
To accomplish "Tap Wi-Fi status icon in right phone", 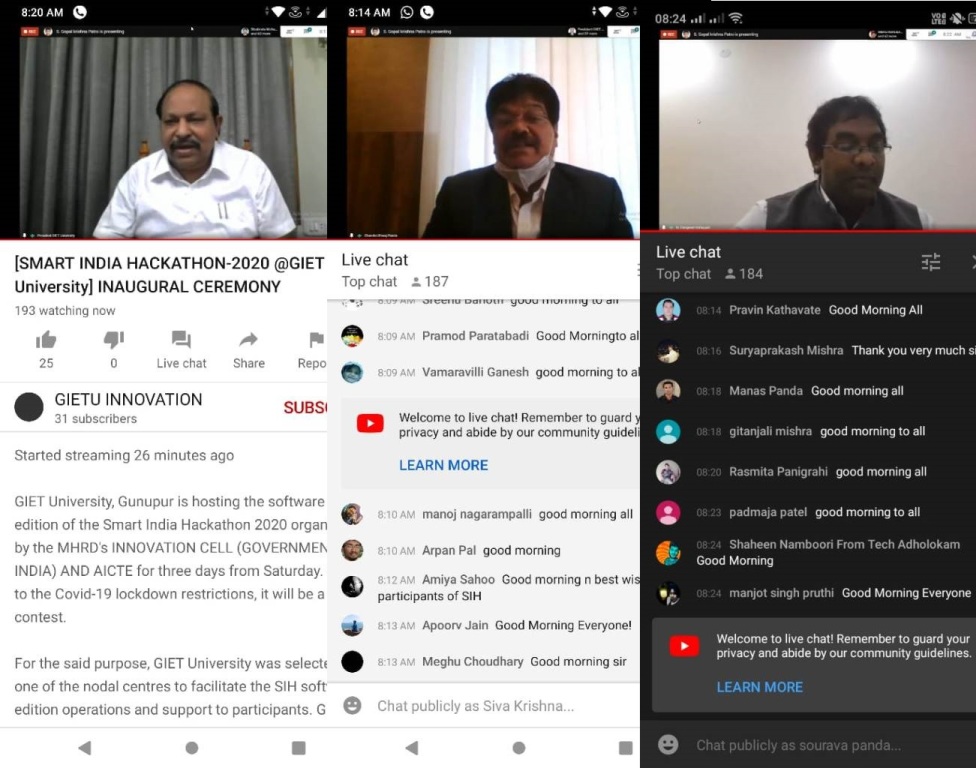I will [735, 17].
